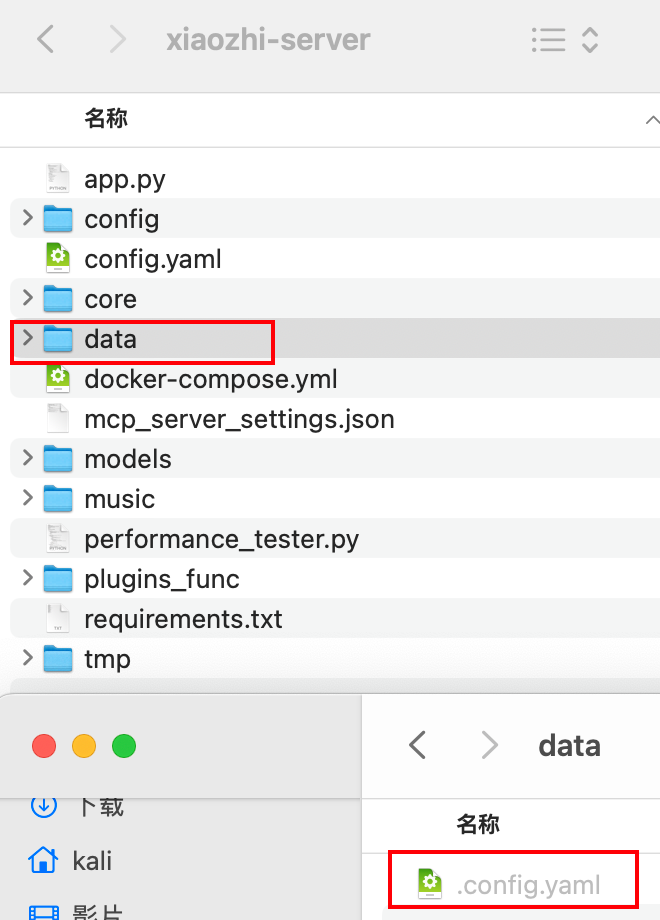The height and width of the screenshot is (920, 660).
Task: Click the app.py Python file icon
Action: [x=58, y=179]
